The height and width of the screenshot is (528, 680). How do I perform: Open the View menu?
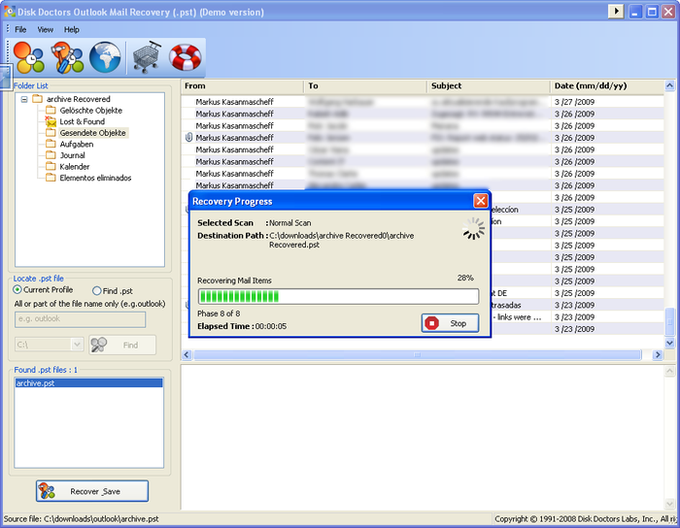[45, 29]
